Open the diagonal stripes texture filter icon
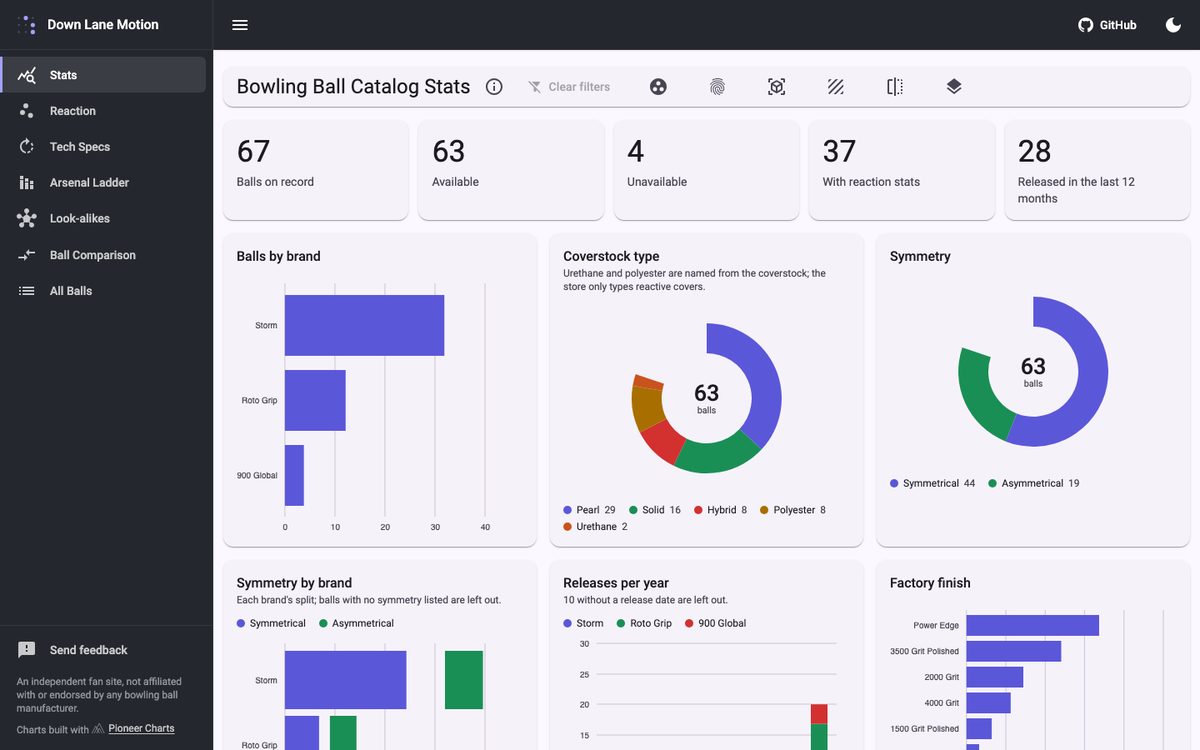Viewport: 1200px width, 750px height. pyautogui.click(x=836, y=87)
